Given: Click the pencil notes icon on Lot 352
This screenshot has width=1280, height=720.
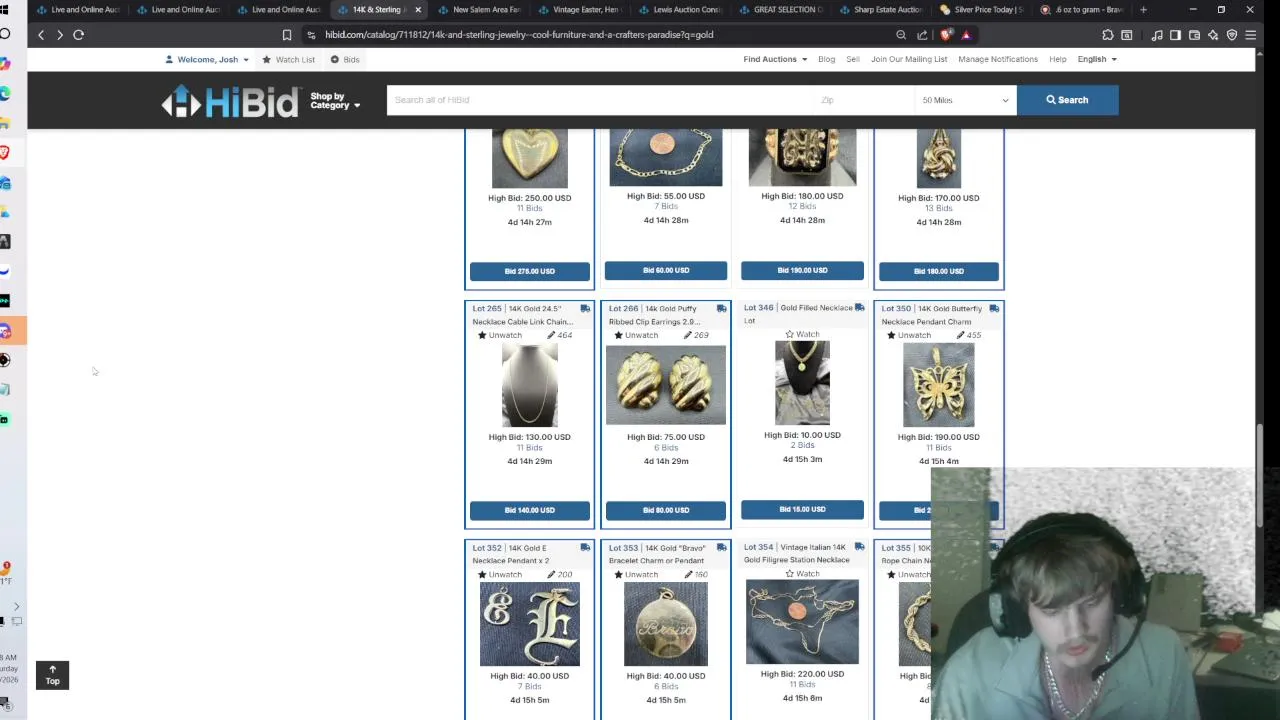Looking at the screenshot, I should point(551,575).
